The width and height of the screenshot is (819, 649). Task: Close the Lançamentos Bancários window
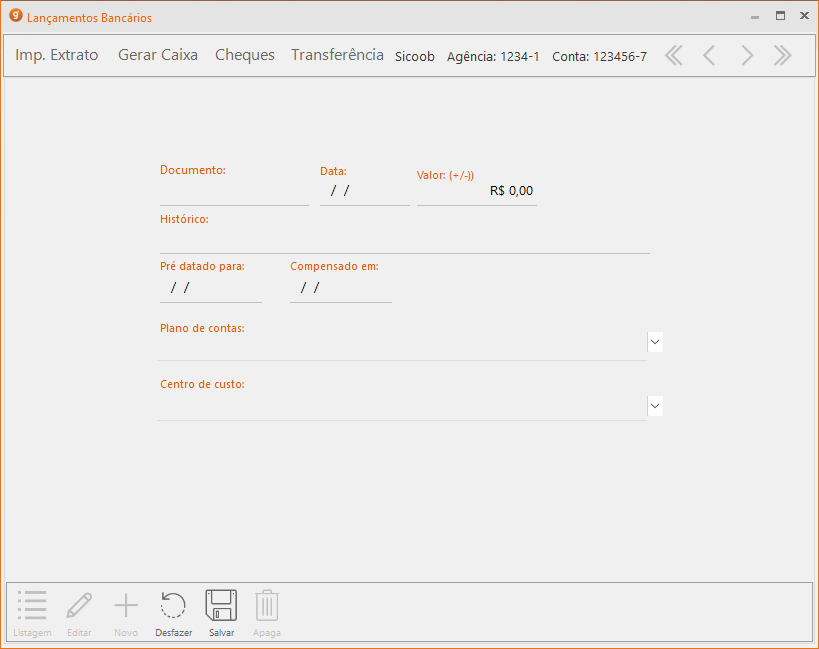click(804, 16)
